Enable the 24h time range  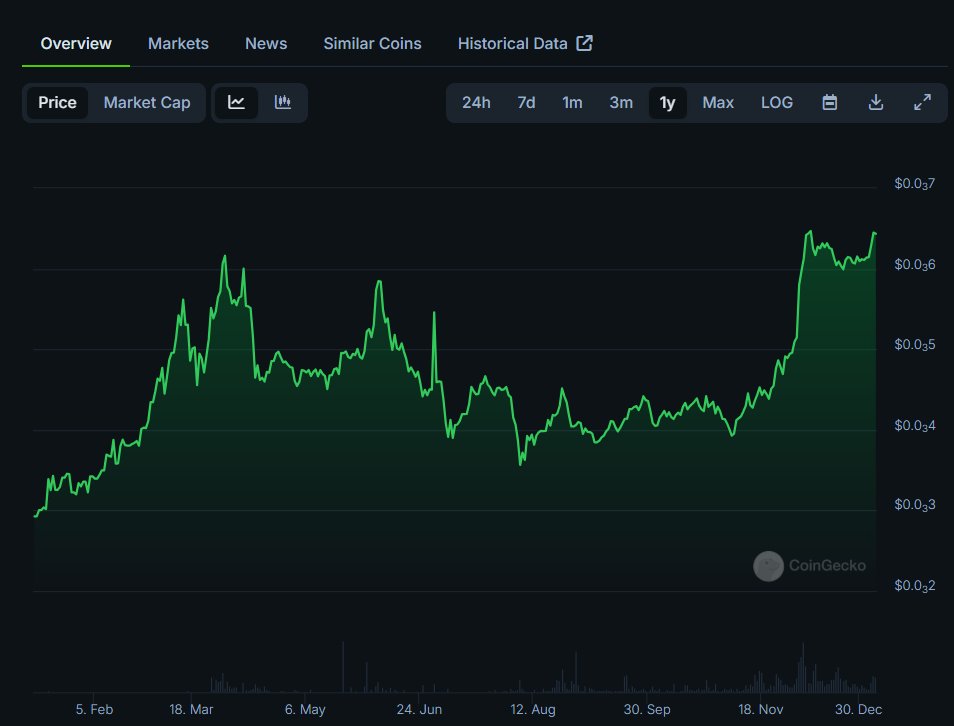point(476,102)
